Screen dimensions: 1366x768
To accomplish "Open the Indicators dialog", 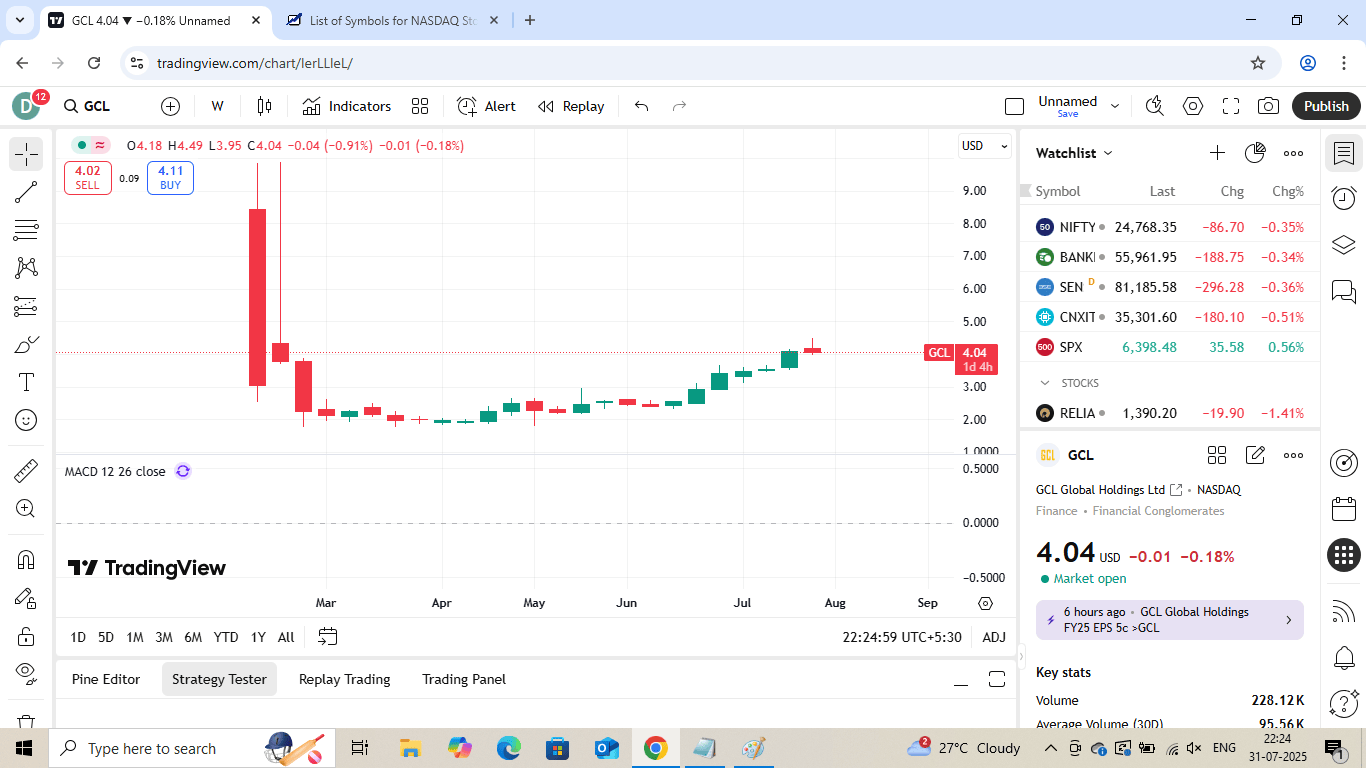I will tap(347, 106).
